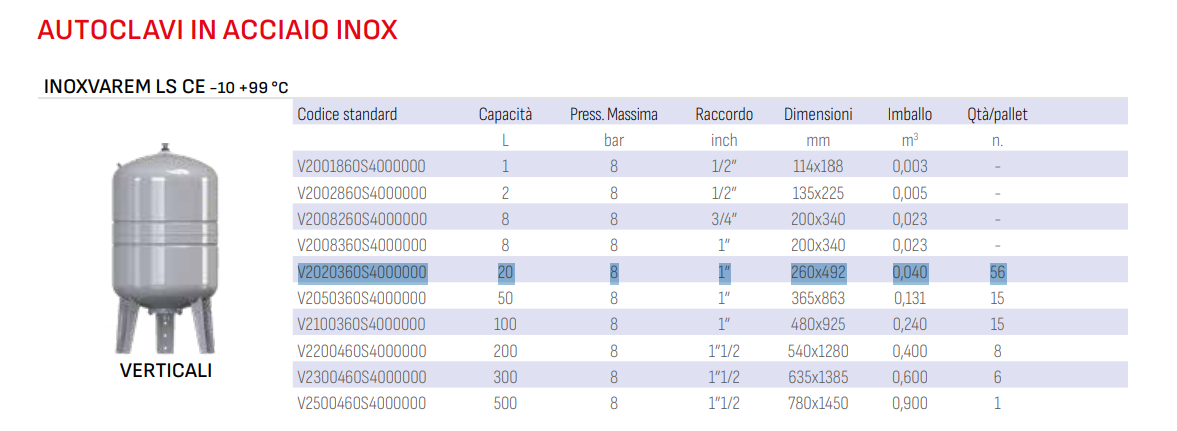1177x431 pixels.
Task: Click packaging volume 0,240
Action: click(x=910, y=324)
